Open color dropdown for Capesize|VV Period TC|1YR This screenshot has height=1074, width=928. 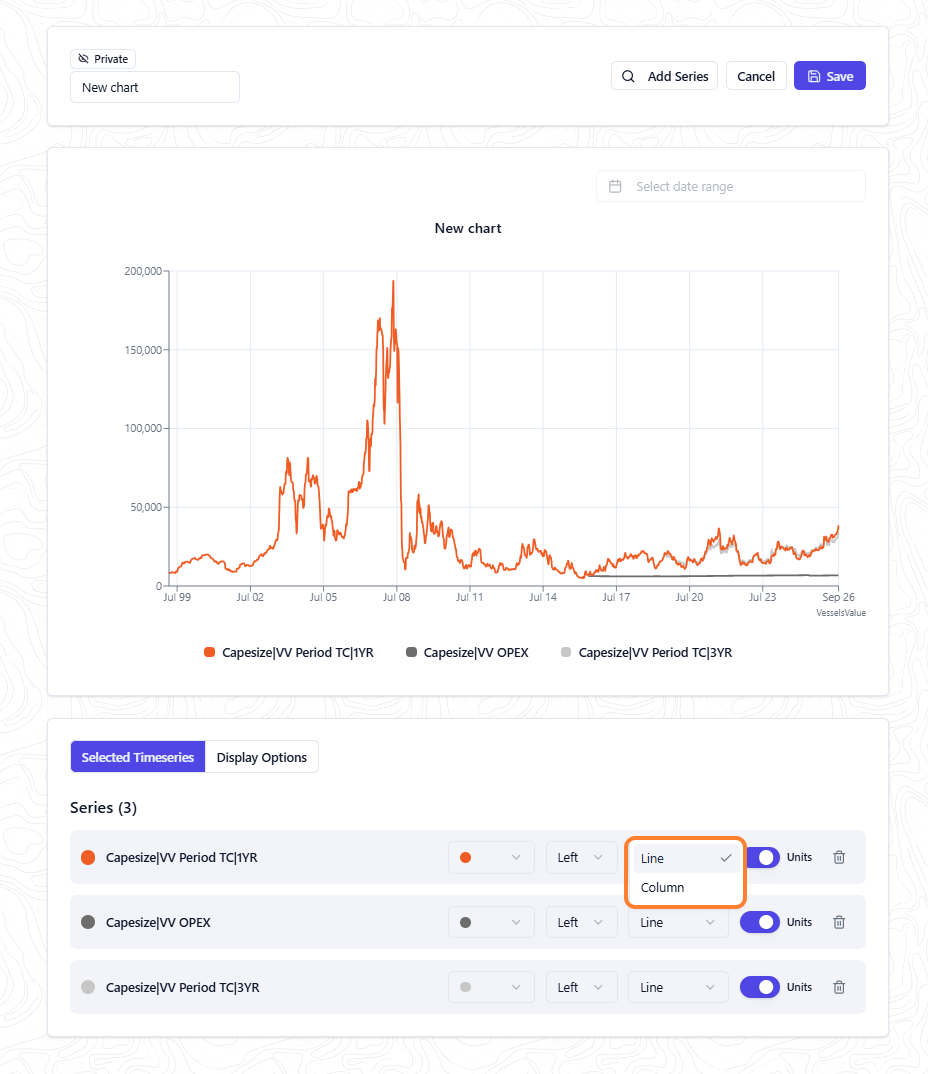[491, 858]
